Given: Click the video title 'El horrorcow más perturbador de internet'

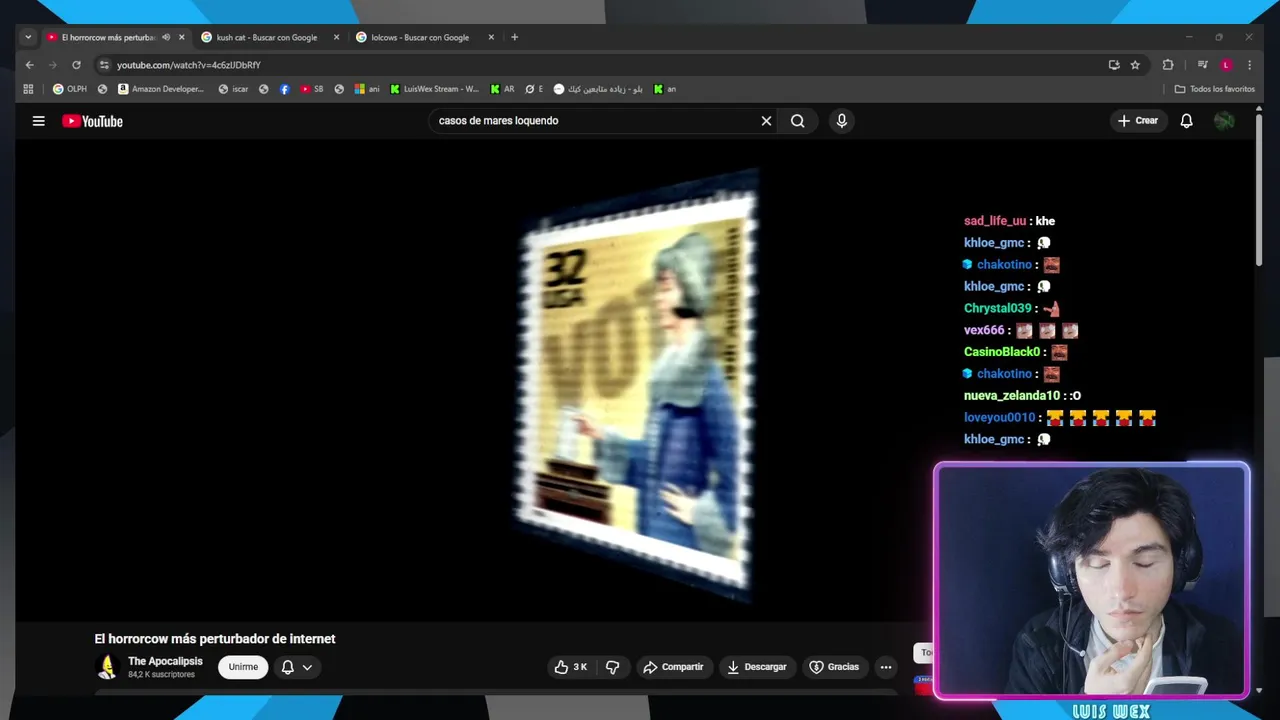Looking at the screenshot, I should pos(215,639).
